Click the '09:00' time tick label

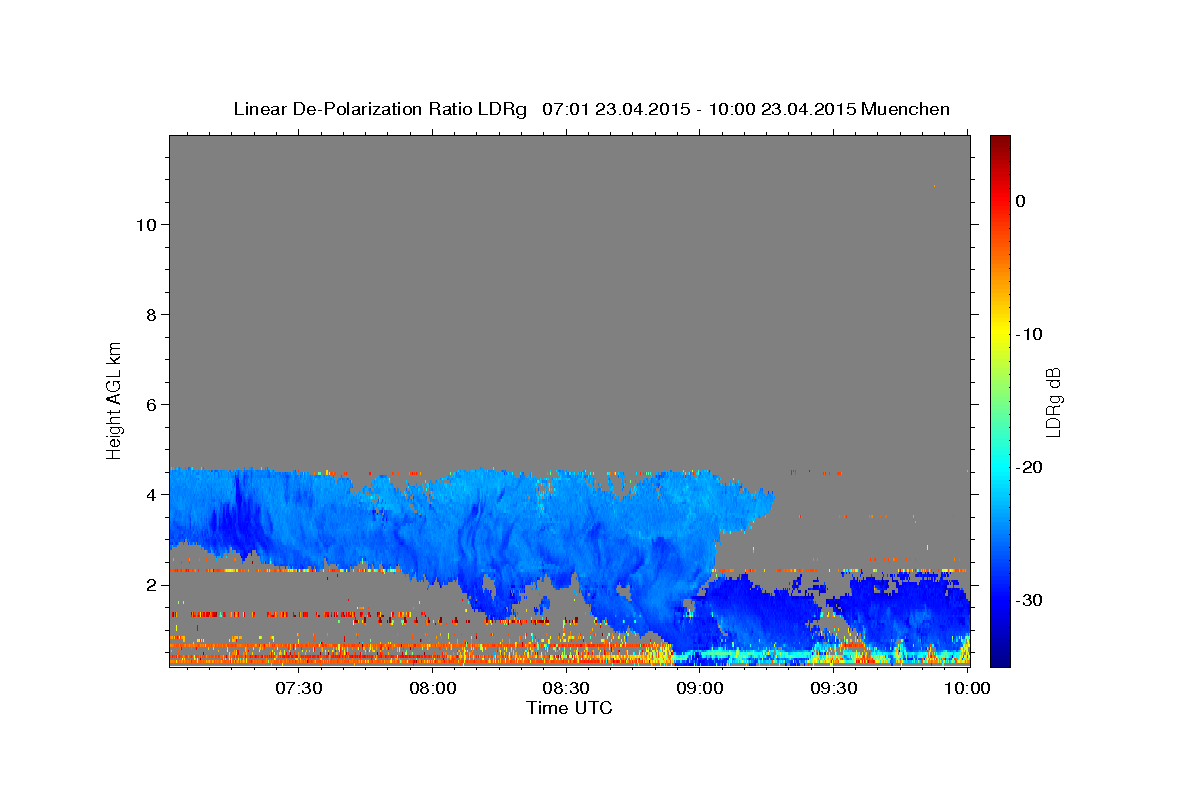[x=700, y=688]
